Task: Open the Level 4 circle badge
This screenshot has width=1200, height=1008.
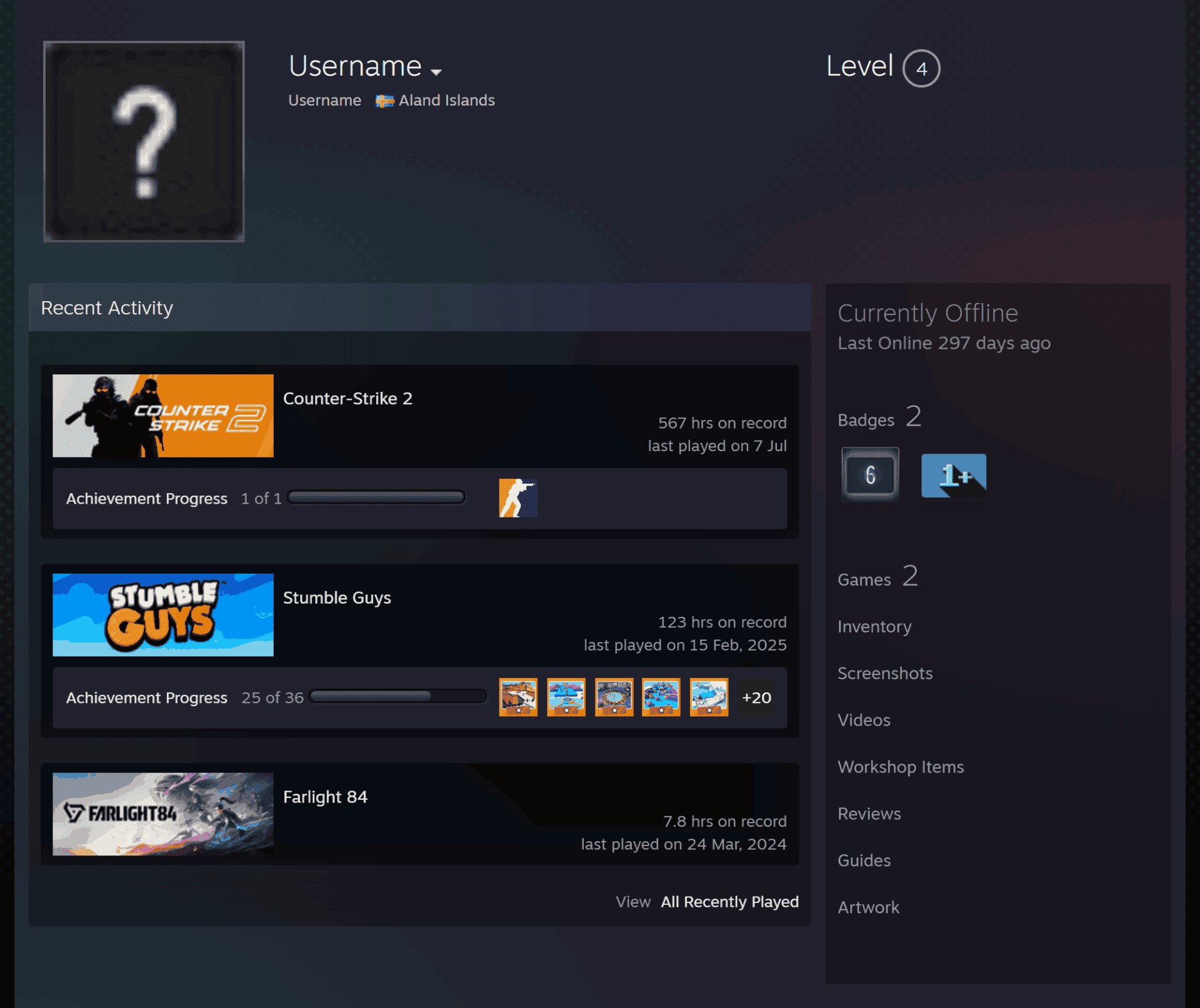Action: (921, 68)
